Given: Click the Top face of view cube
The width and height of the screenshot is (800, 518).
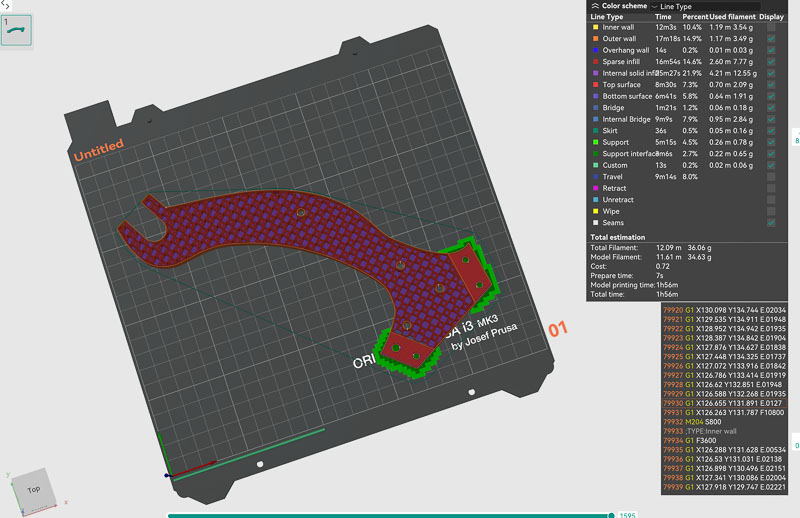Looking at the screenshot, I should [33, 488].
